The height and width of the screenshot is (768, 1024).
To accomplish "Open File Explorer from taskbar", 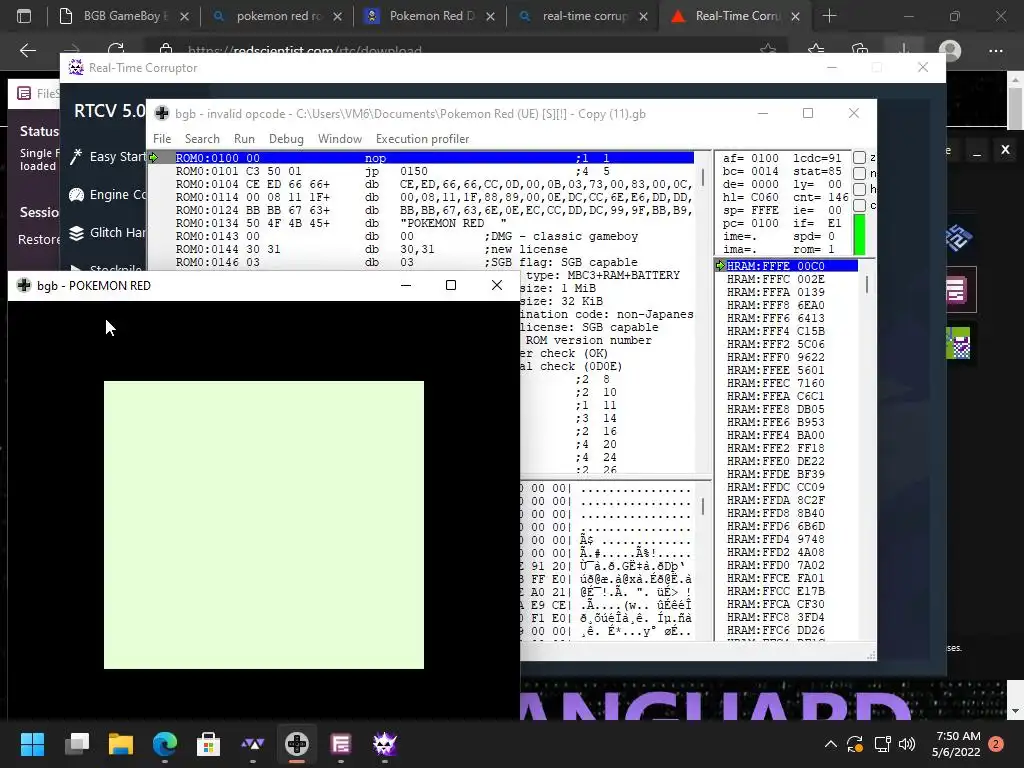I will pos(121,744).
